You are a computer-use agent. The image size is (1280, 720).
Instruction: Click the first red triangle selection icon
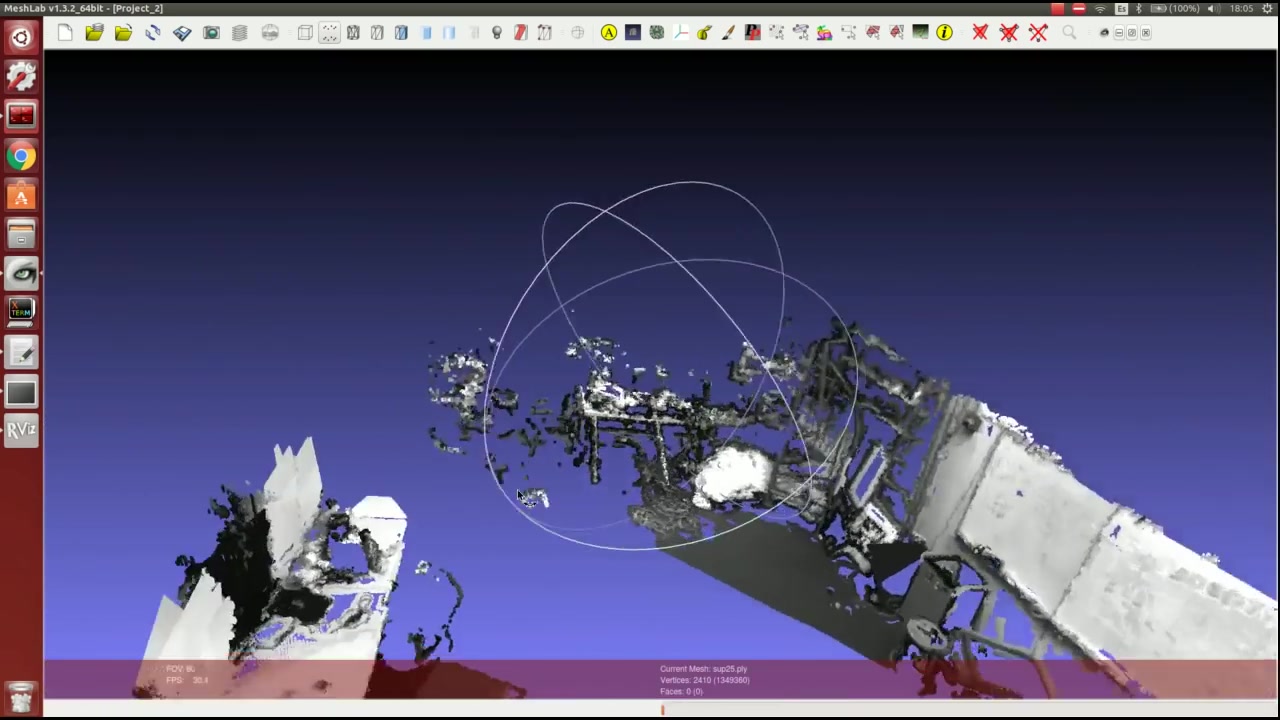(x=872, y=33)
